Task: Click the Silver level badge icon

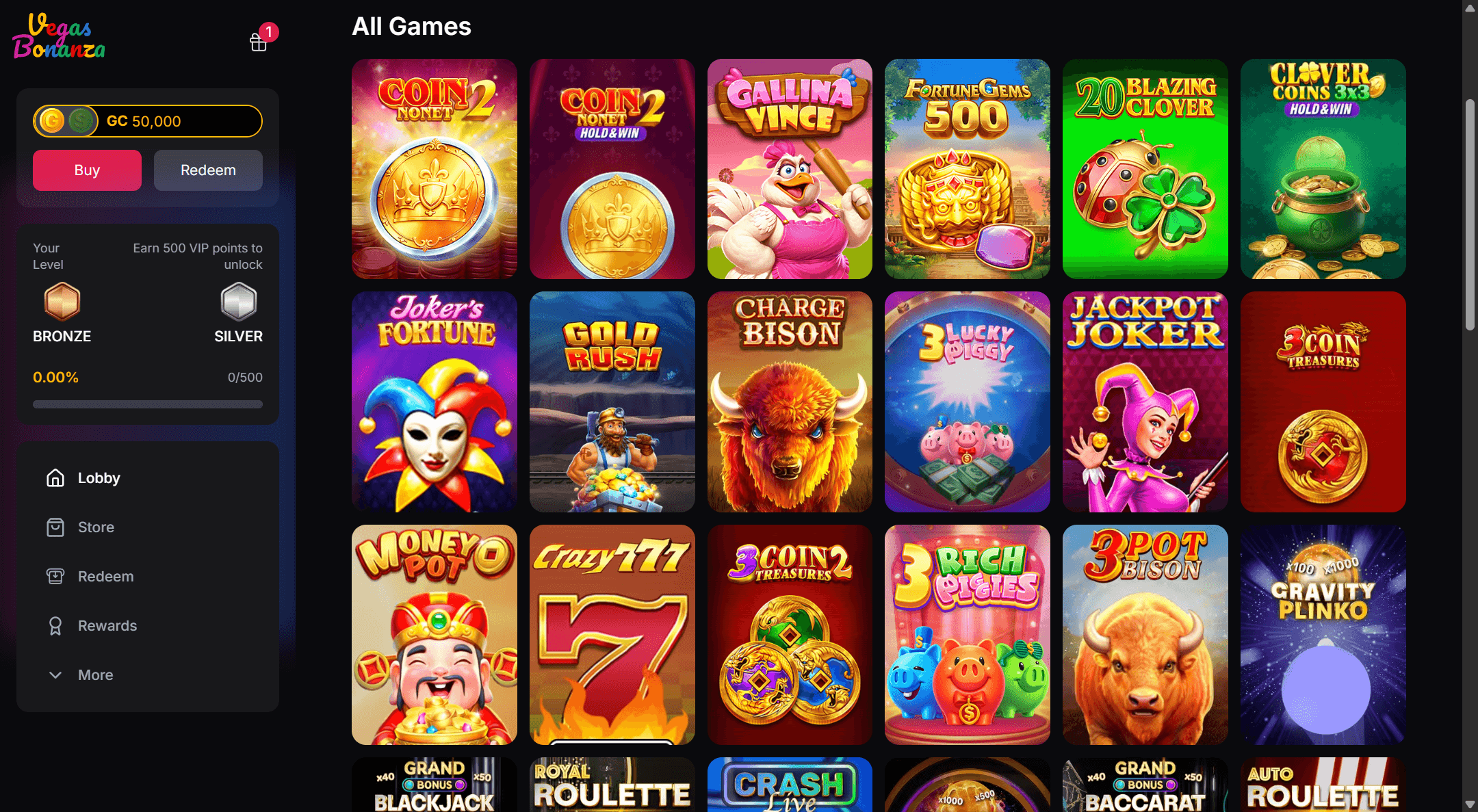Action: pos(238,301)
